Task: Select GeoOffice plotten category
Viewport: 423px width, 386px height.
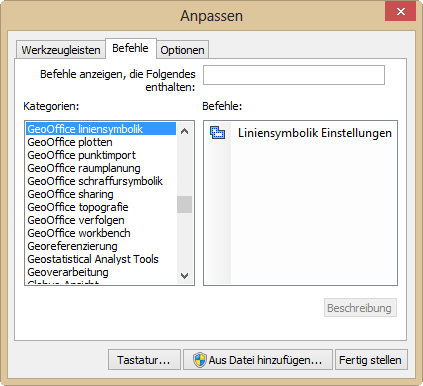Action: [x=101, y=142]
